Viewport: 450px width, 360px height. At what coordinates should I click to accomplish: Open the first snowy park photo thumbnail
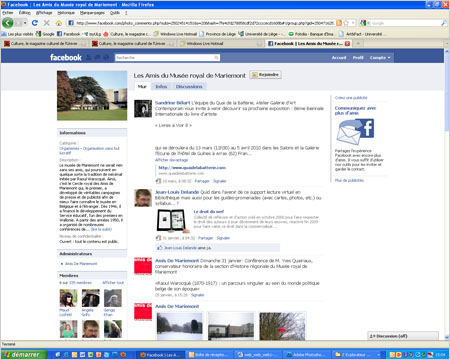179,326
